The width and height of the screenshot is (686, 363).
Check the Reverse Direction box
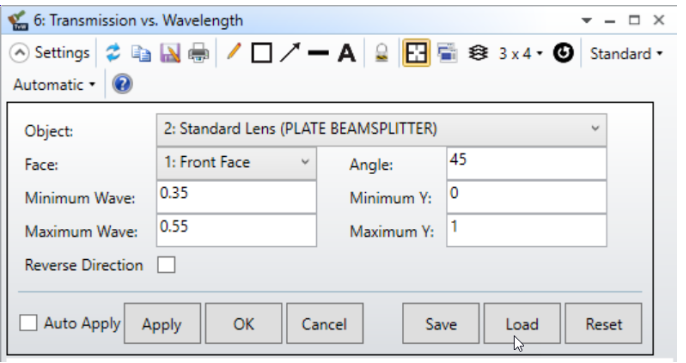click(166, 265)
